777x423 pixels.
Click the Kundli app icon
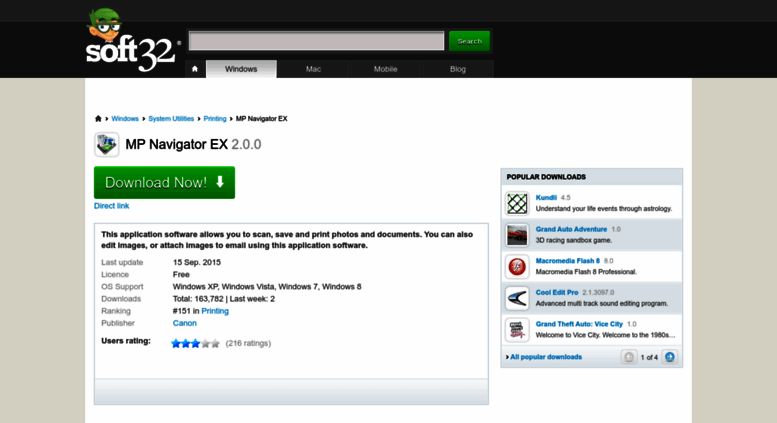coord(517,203)
